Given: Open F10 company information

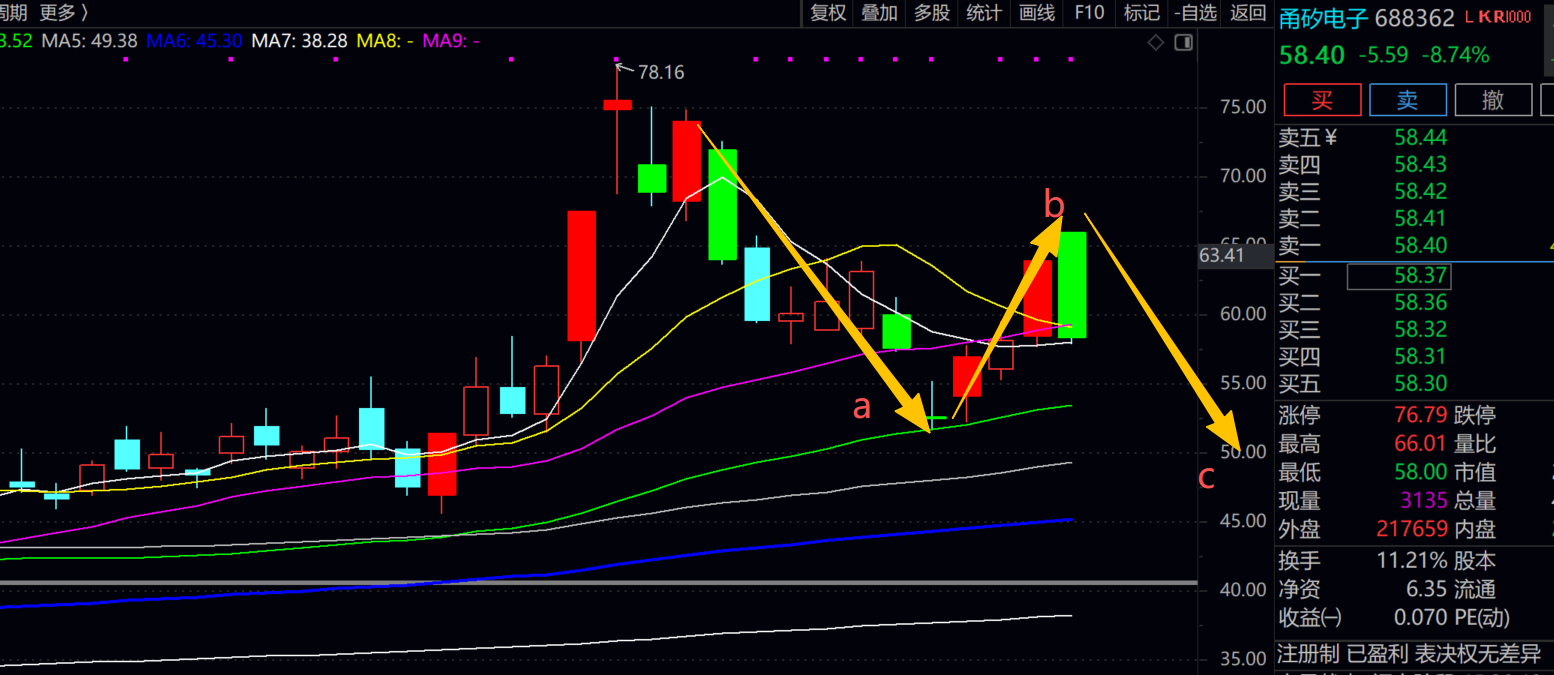Looking at the screenshot, I should point(1089,13).
